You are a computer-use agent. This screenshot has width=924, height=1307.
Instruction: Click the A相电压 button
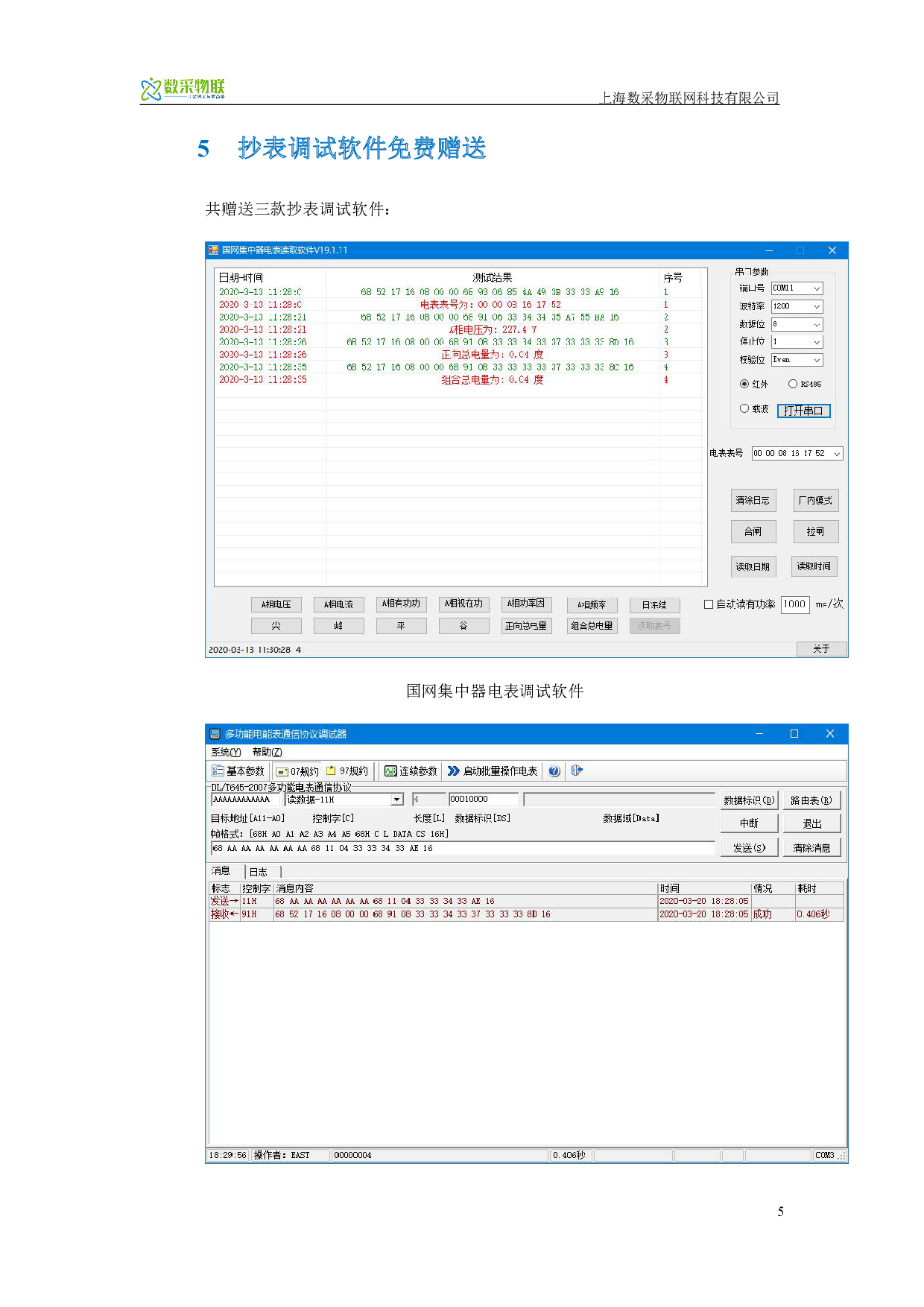[276, 604]
